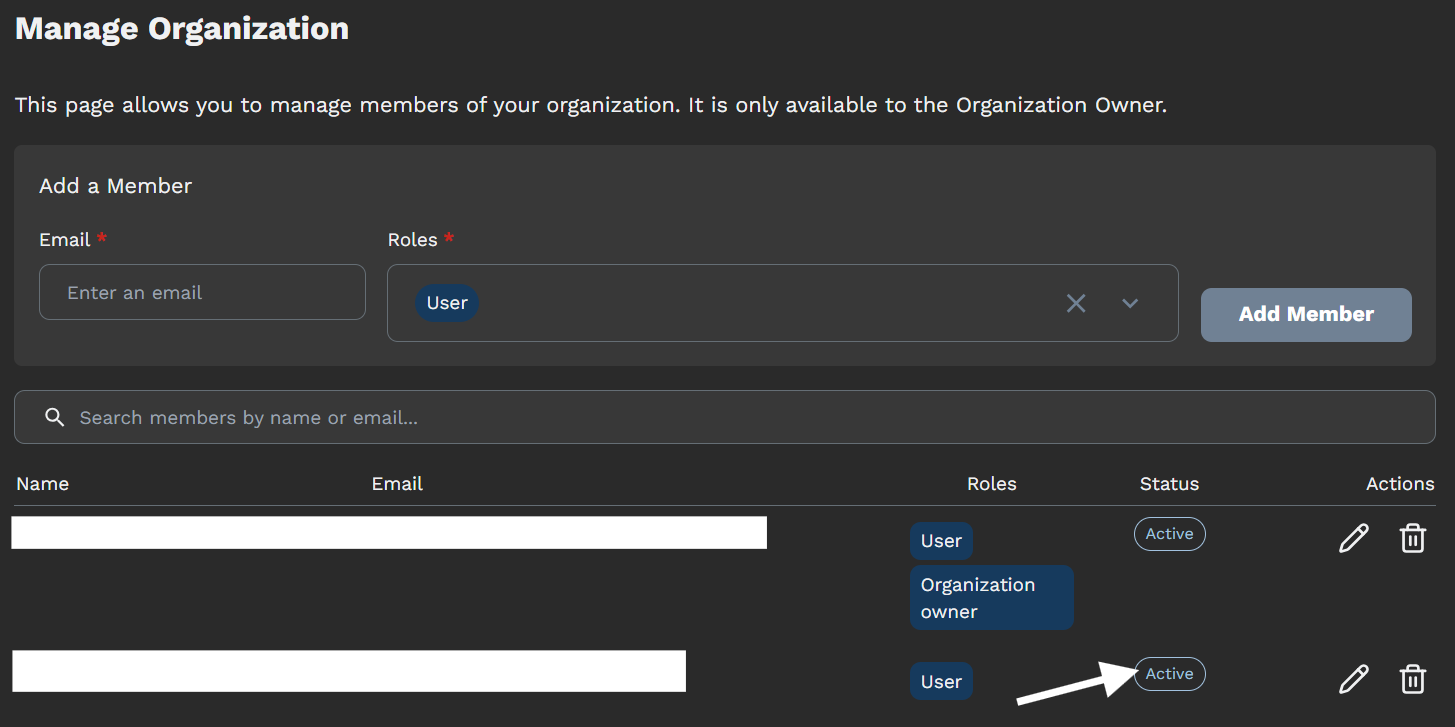Click User badge above Organization owner badge
This screenshot has height=727, width=1455.
pyautogui.click(x=941, y=541)
